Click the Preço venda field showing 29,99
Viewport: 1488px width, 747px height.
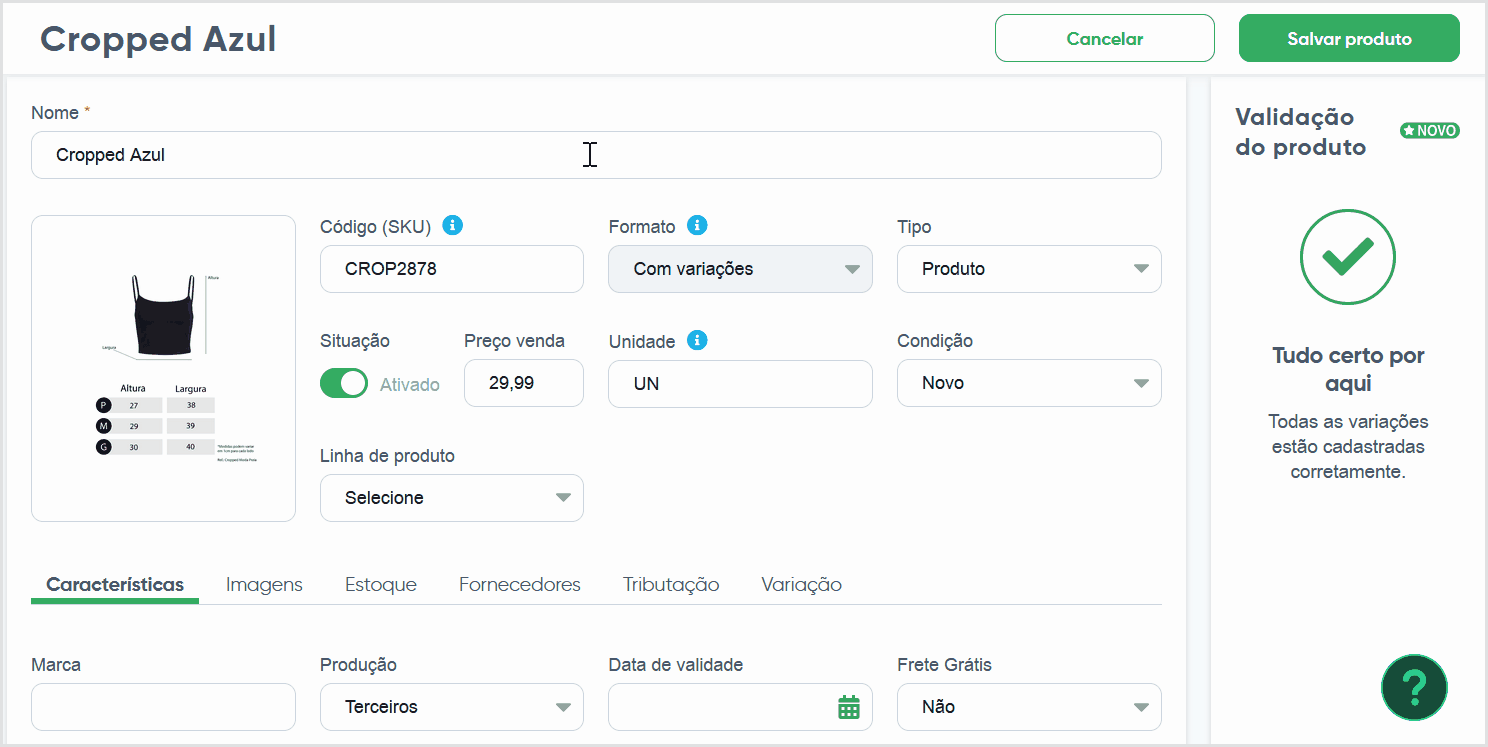point(524,383)
